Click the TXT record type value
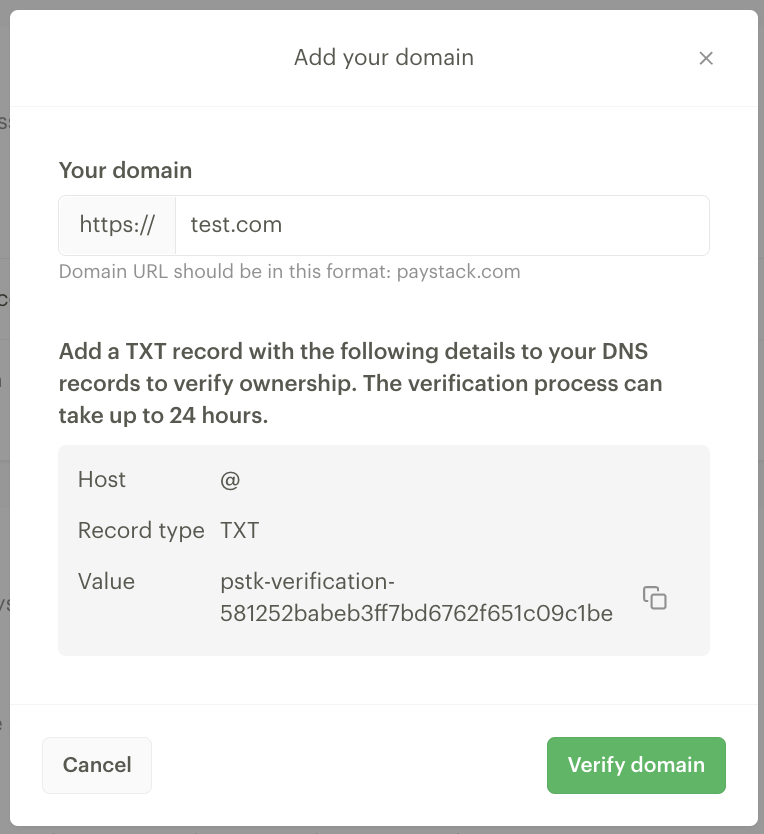Viewport: 764px width, 834px height. 239,530
